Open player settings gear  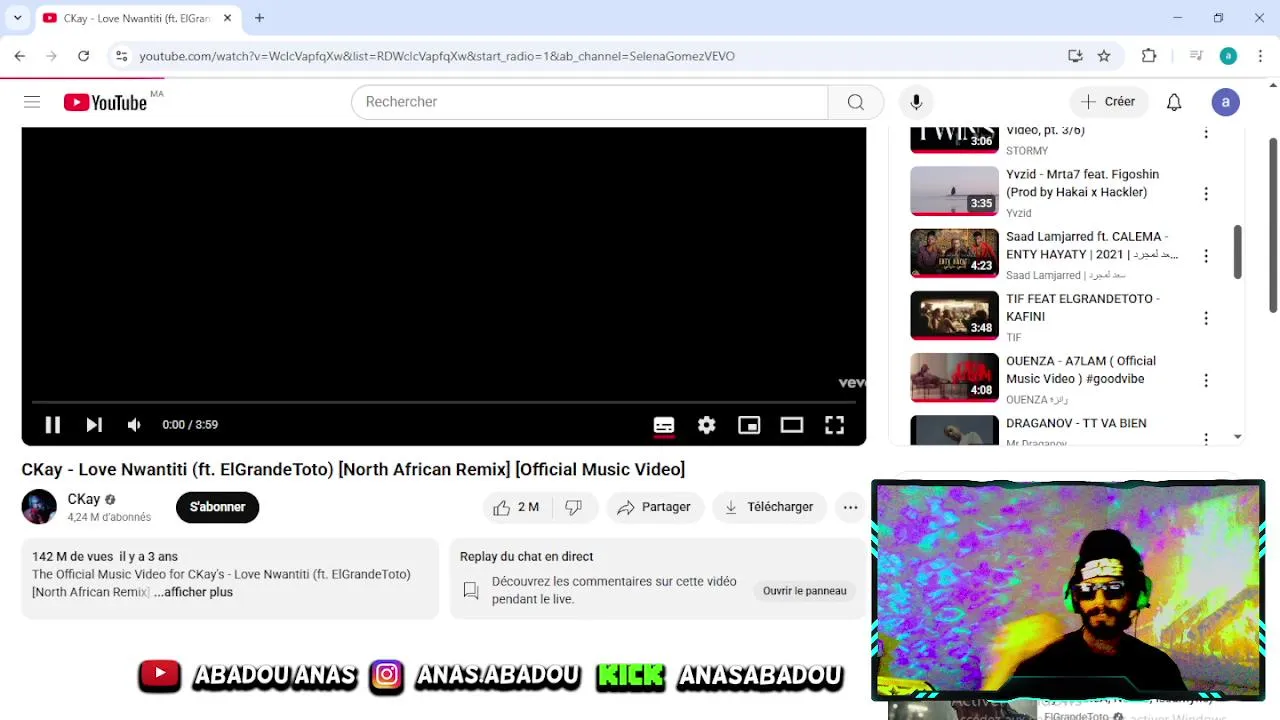(x=707, y=425)
